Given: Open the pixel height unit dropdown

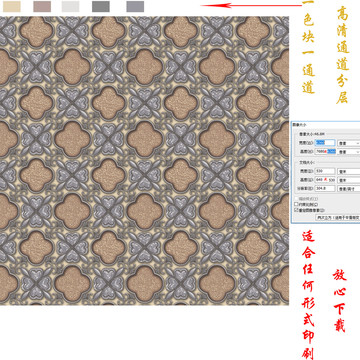Looking at the screenshot, I should pyautogui.click(x=349, y=152).
